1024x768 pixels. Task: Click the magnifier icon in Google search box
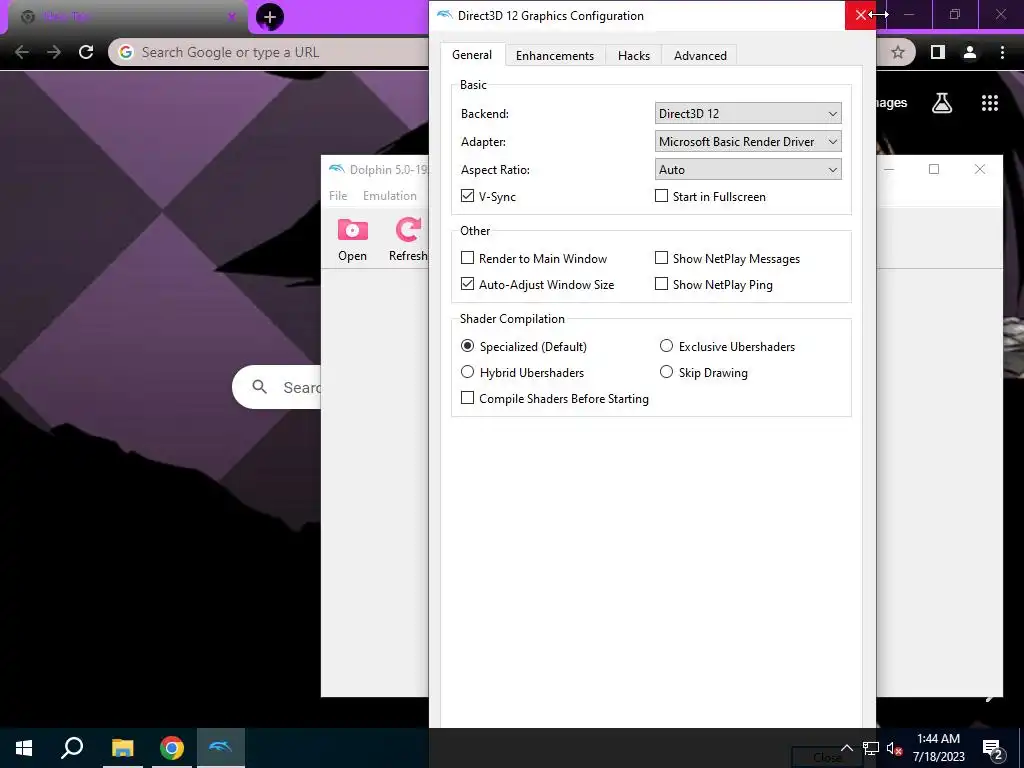click(x=259, y=387)
